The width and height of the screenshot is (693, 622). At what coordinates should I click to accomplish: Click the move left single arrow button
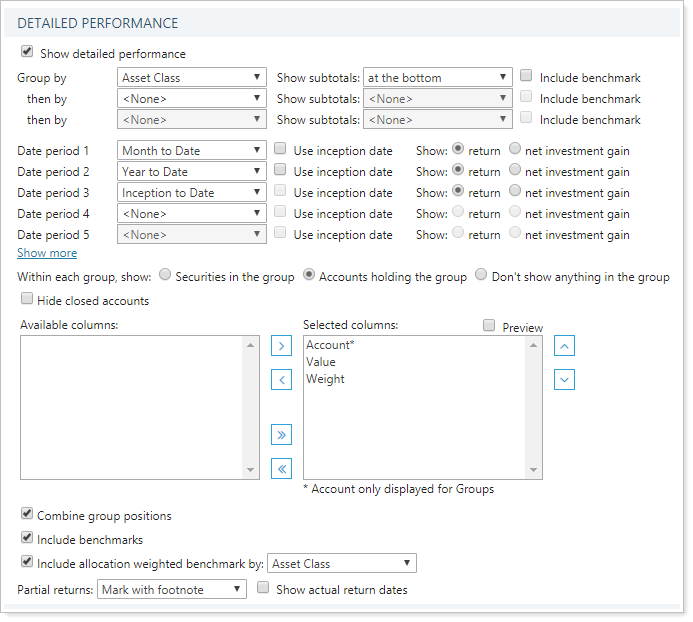(283, 380)
